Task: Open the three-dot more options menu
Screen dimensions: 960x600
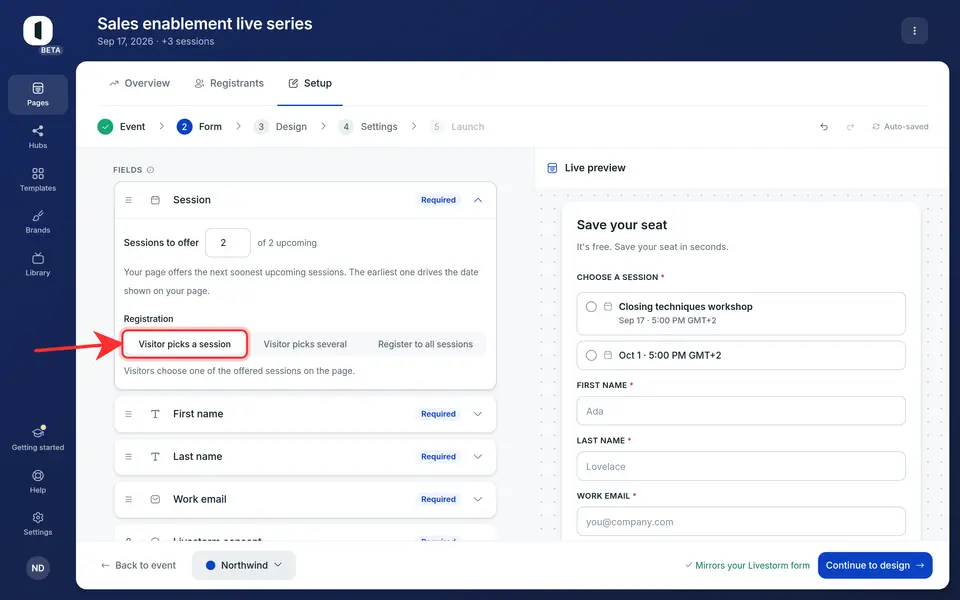Action: (914, 31)
